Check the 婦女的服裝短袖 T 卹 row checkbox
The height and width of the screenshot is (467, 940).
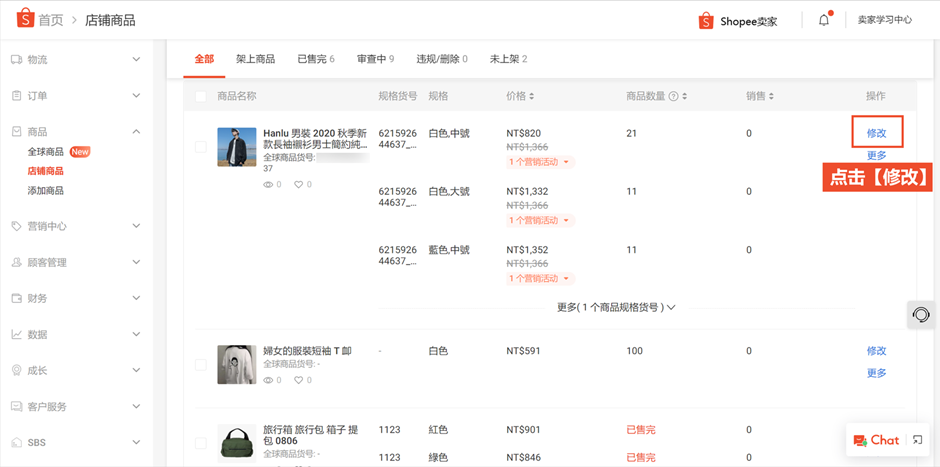201,364
